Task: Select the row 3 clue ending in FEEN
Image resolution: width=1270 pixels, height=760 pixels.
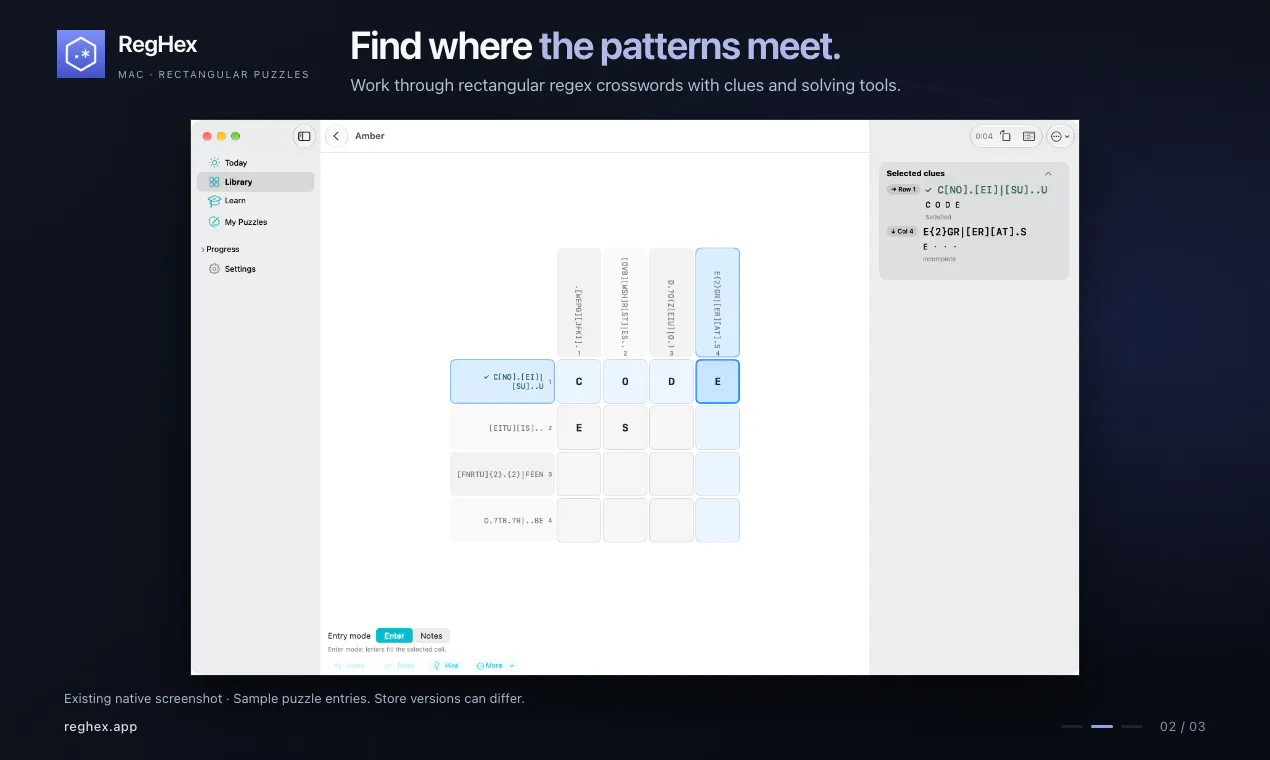Action: coord(502,474)
